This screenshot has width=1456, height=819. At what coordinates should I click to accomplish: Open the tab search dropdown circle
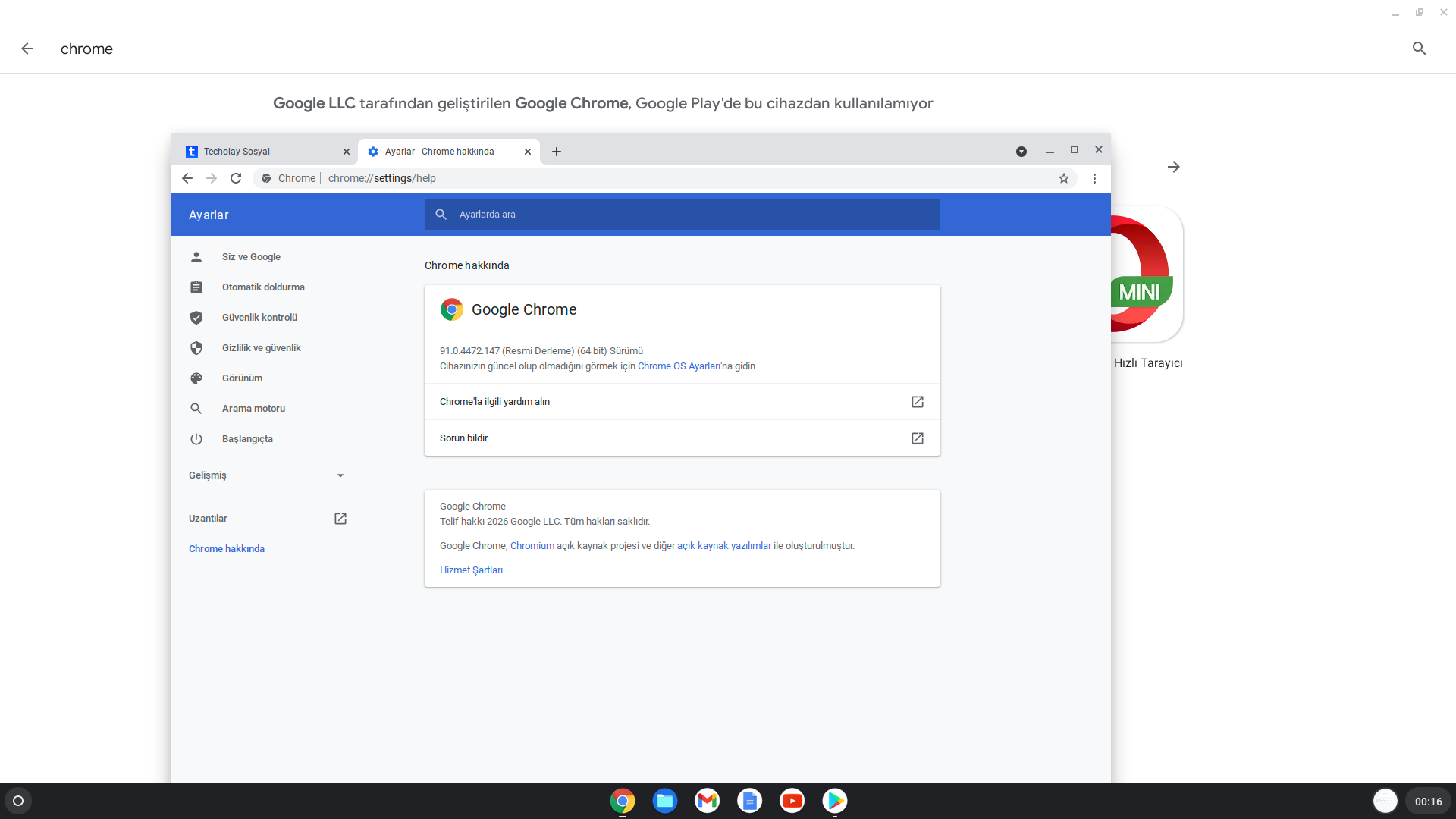(x=1021, y=152)
